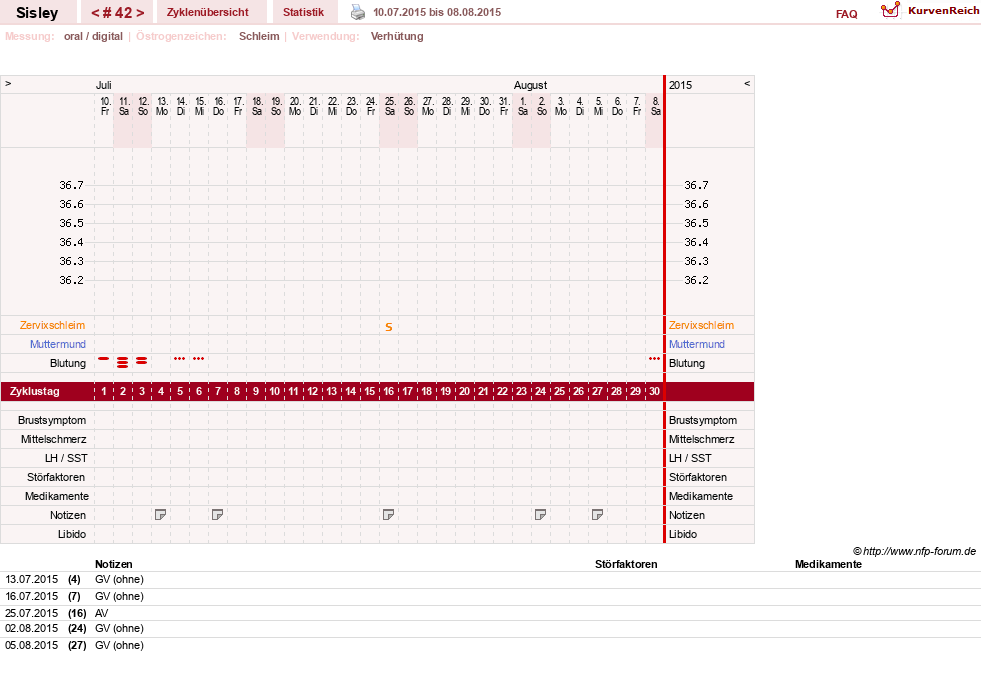Click right Zervixschleim row label
Viewport: 981px width, 683px height.
[701, 325]
